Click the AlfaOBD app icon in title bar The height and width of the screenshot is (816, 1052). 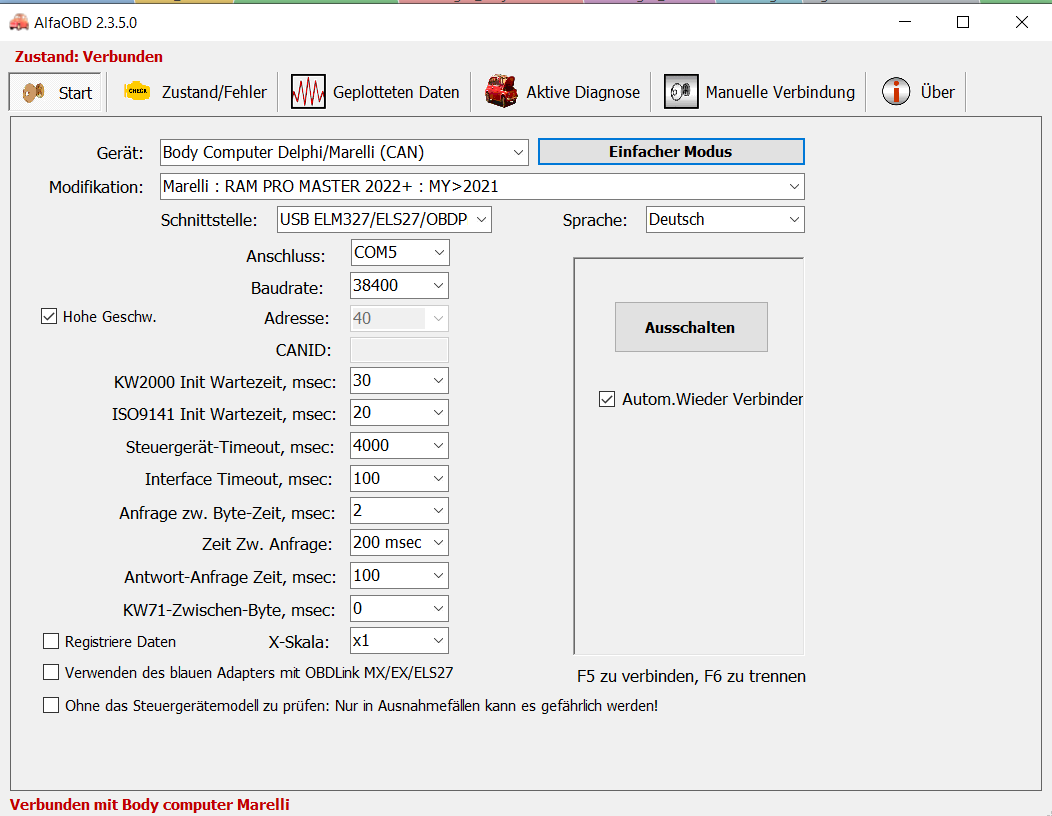click(19, 22)
